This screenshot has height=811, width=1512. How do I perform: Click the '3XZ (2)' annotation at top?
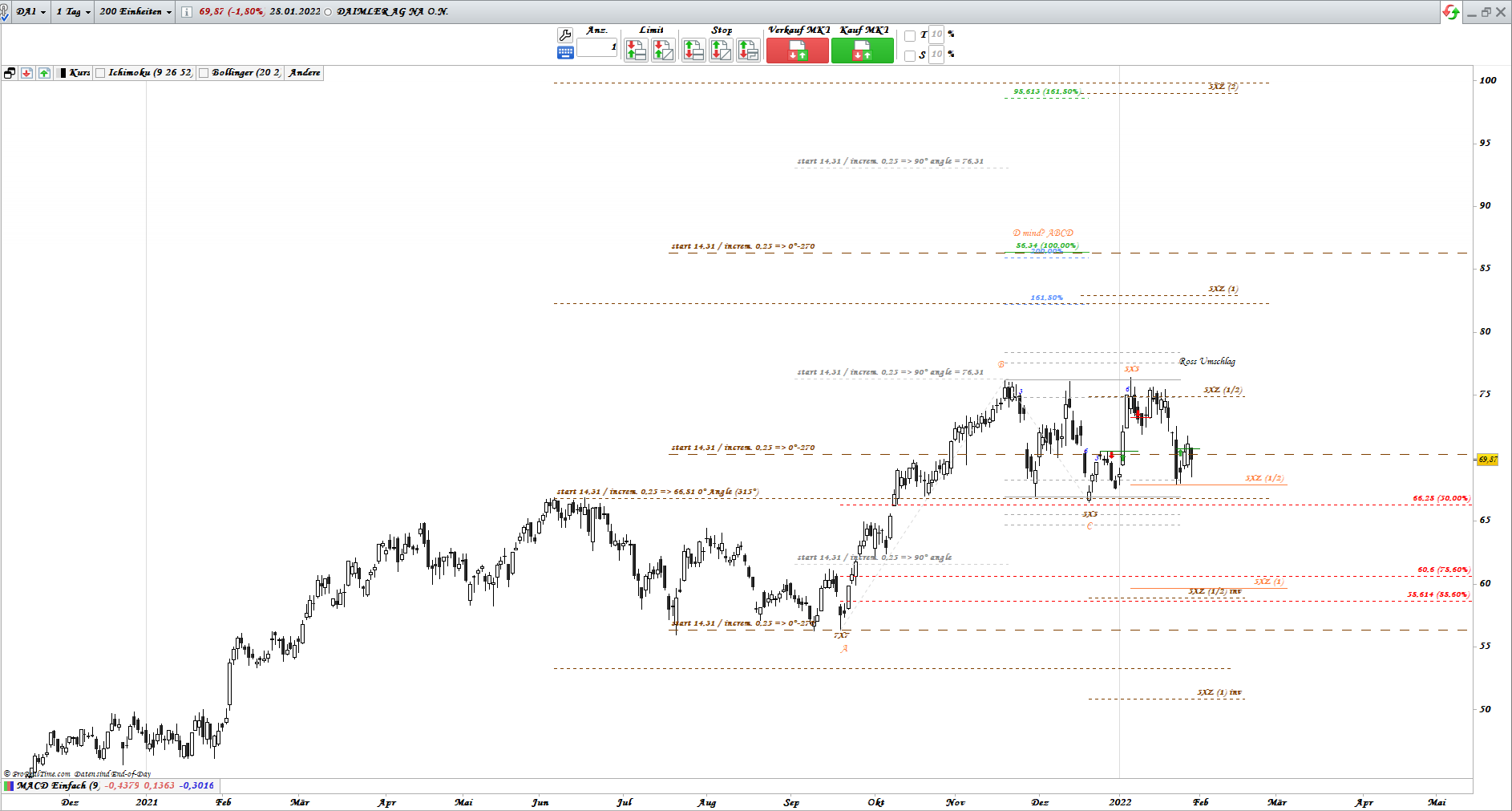coord(1223,87)
